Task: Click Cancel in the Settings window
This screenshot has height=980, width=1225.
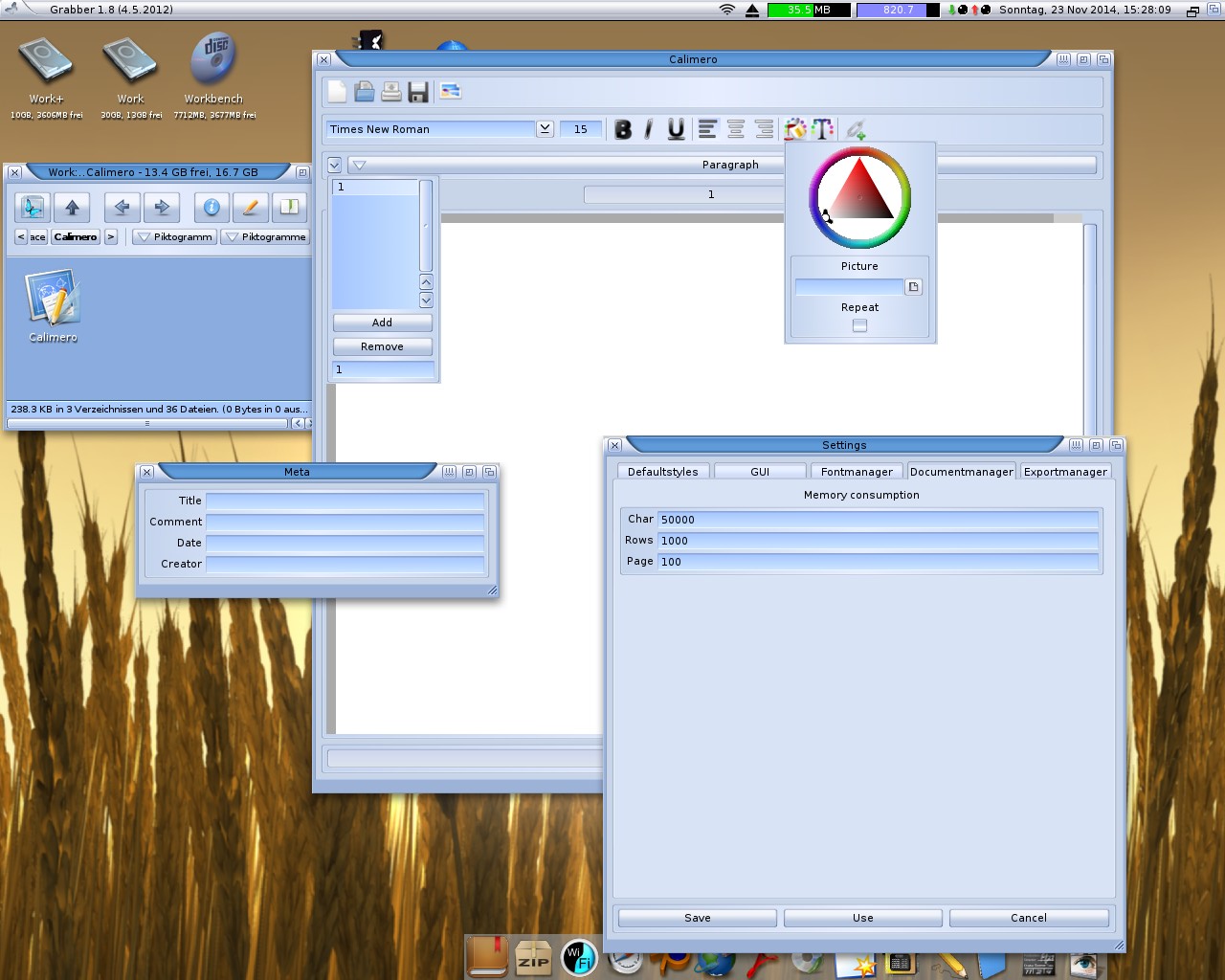Action: [1029, 918]
